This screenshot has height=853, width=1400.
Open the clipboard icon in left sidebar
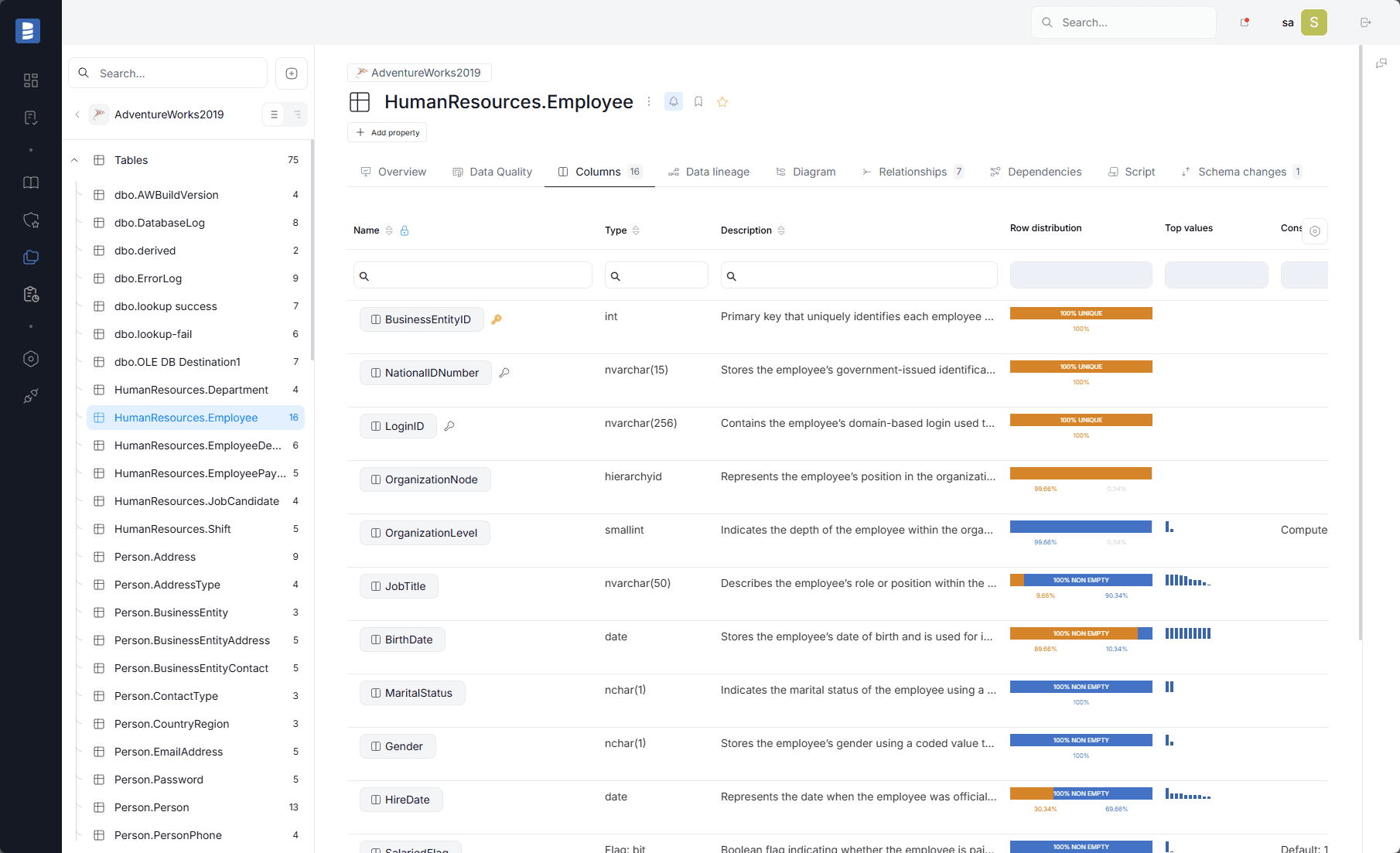point(31,294)
